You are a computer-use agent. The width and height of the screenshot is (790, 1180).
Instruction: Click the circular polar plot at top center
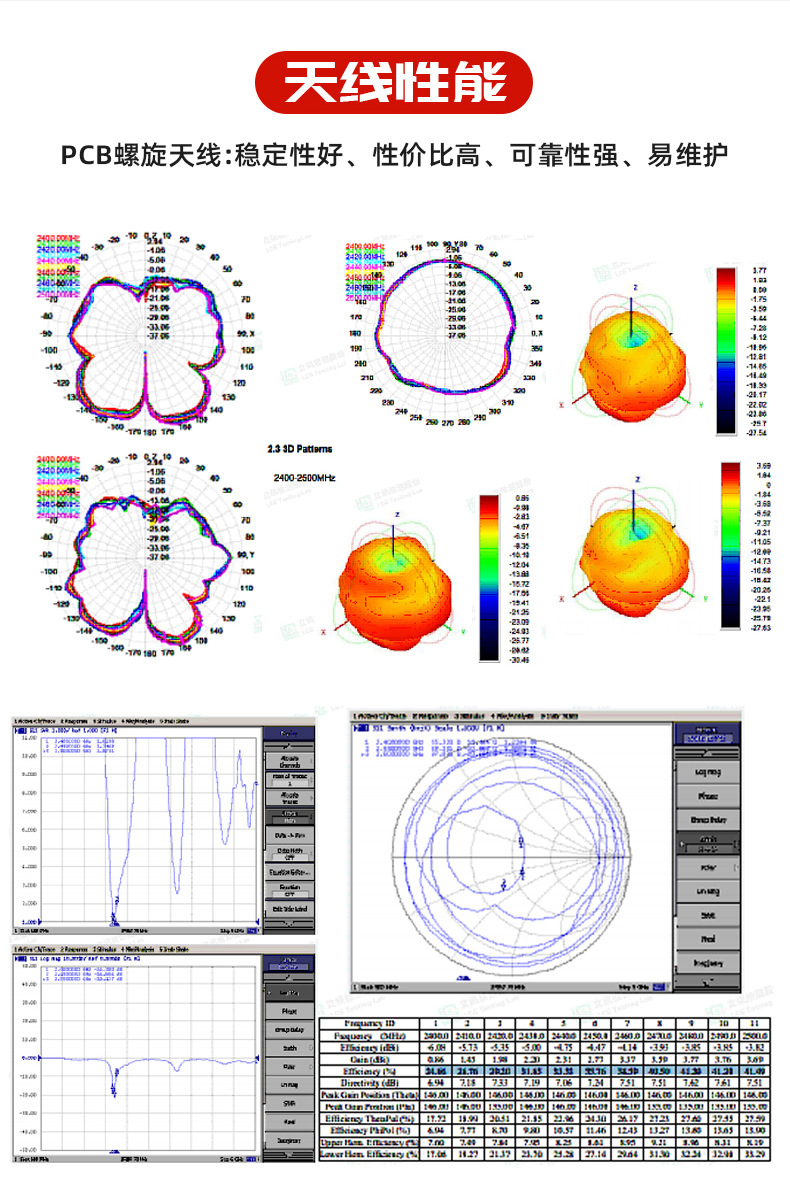coord(447,327)
